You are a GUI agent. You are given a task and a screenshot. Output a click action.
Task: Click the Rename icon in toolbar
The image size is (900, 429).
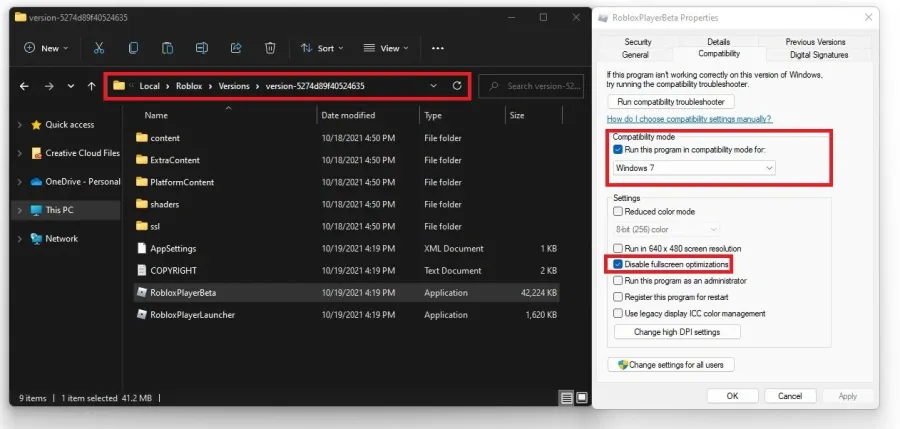201,48
